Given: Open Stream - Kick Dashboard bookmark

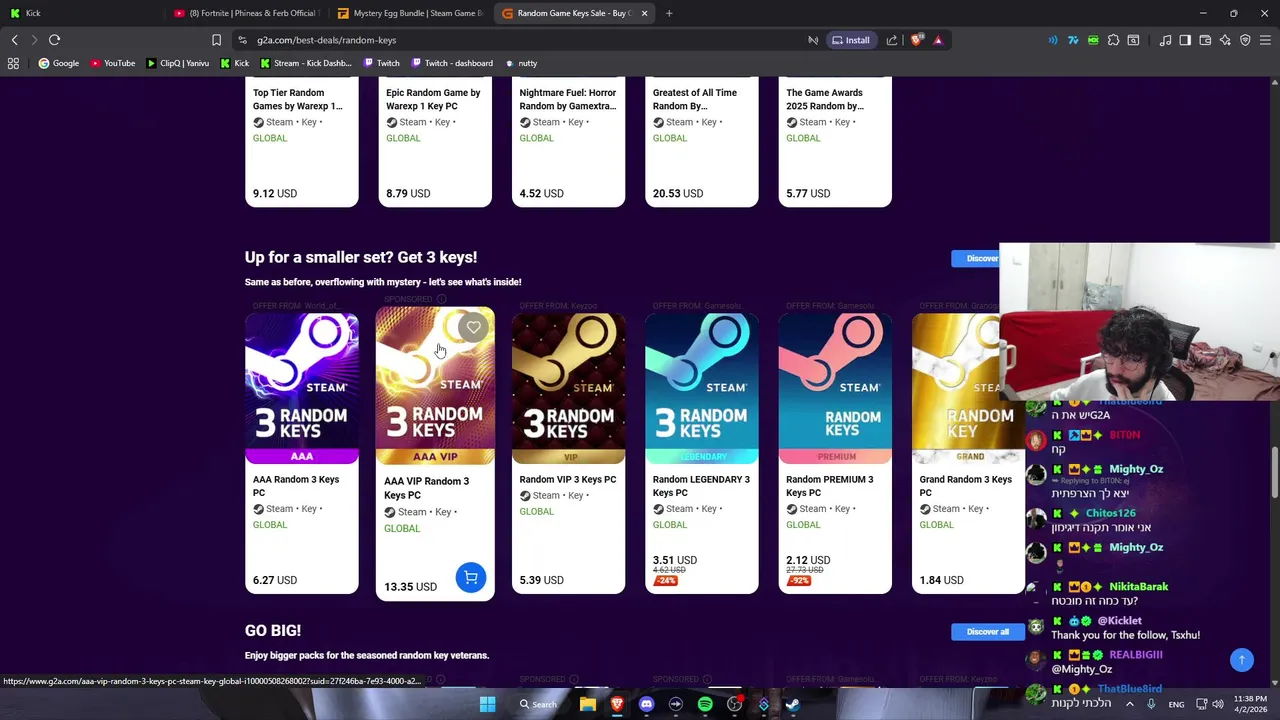Looking at the screenshot, I should click(x=305, y=63).
